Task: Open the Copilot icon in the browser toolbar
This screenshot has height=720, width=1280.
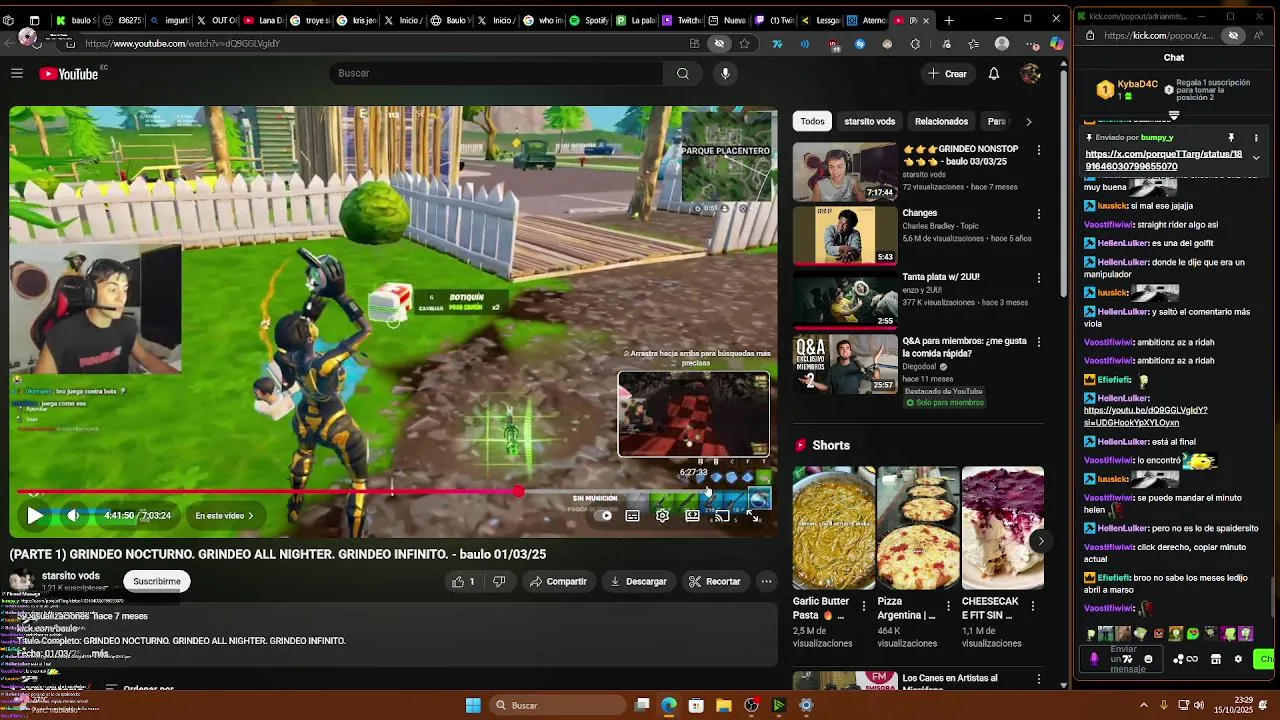Action: (1057, 43)
